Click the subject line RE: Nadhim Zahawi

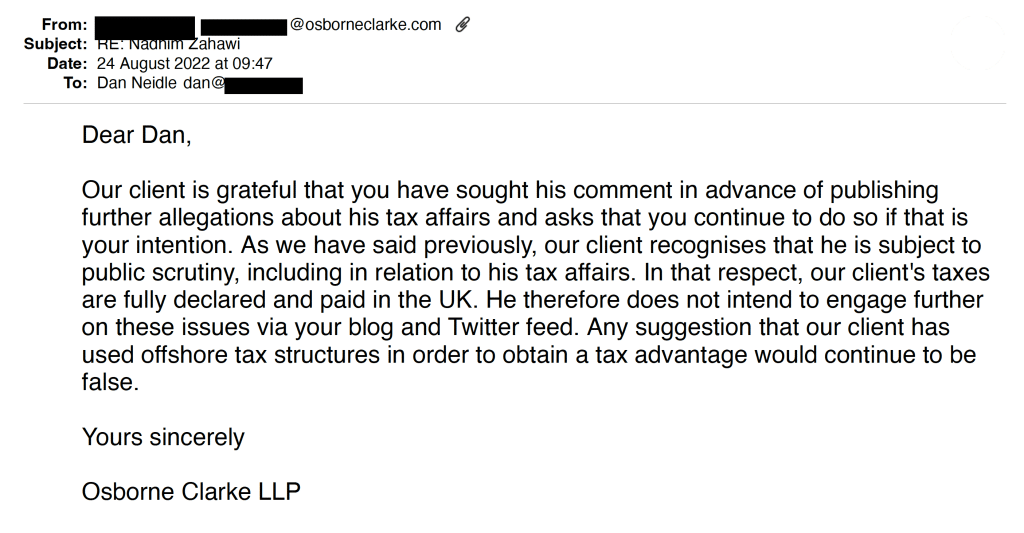[x=168, y=44]
